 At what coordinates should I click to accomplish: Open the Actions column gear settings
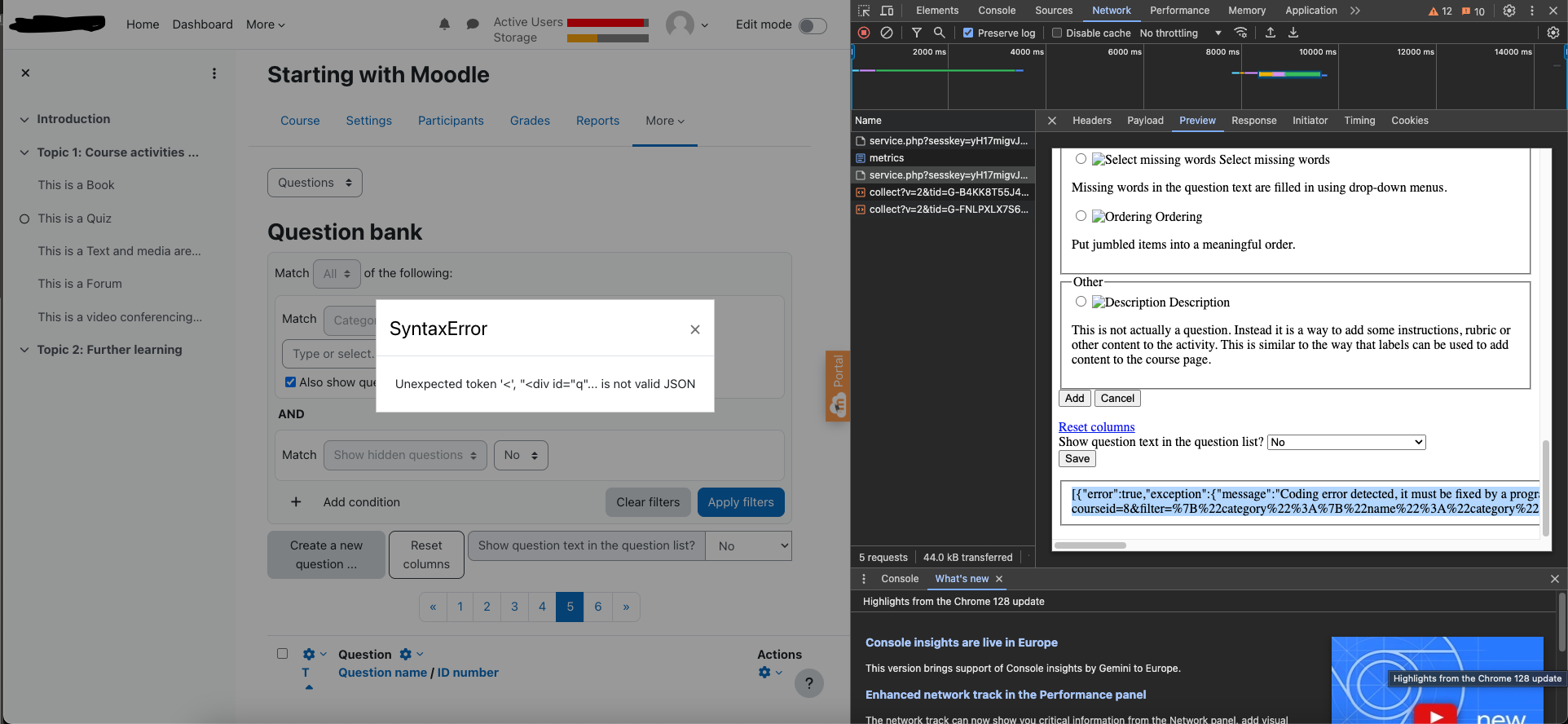(769, 672)
